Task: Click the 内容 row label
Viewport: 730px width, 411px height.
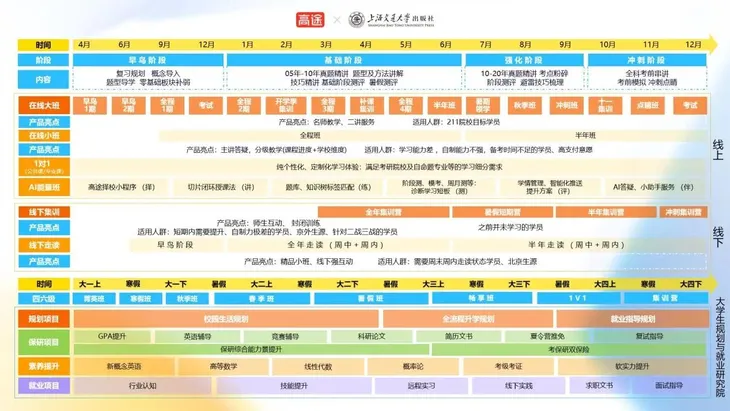Action: (43, 80)
